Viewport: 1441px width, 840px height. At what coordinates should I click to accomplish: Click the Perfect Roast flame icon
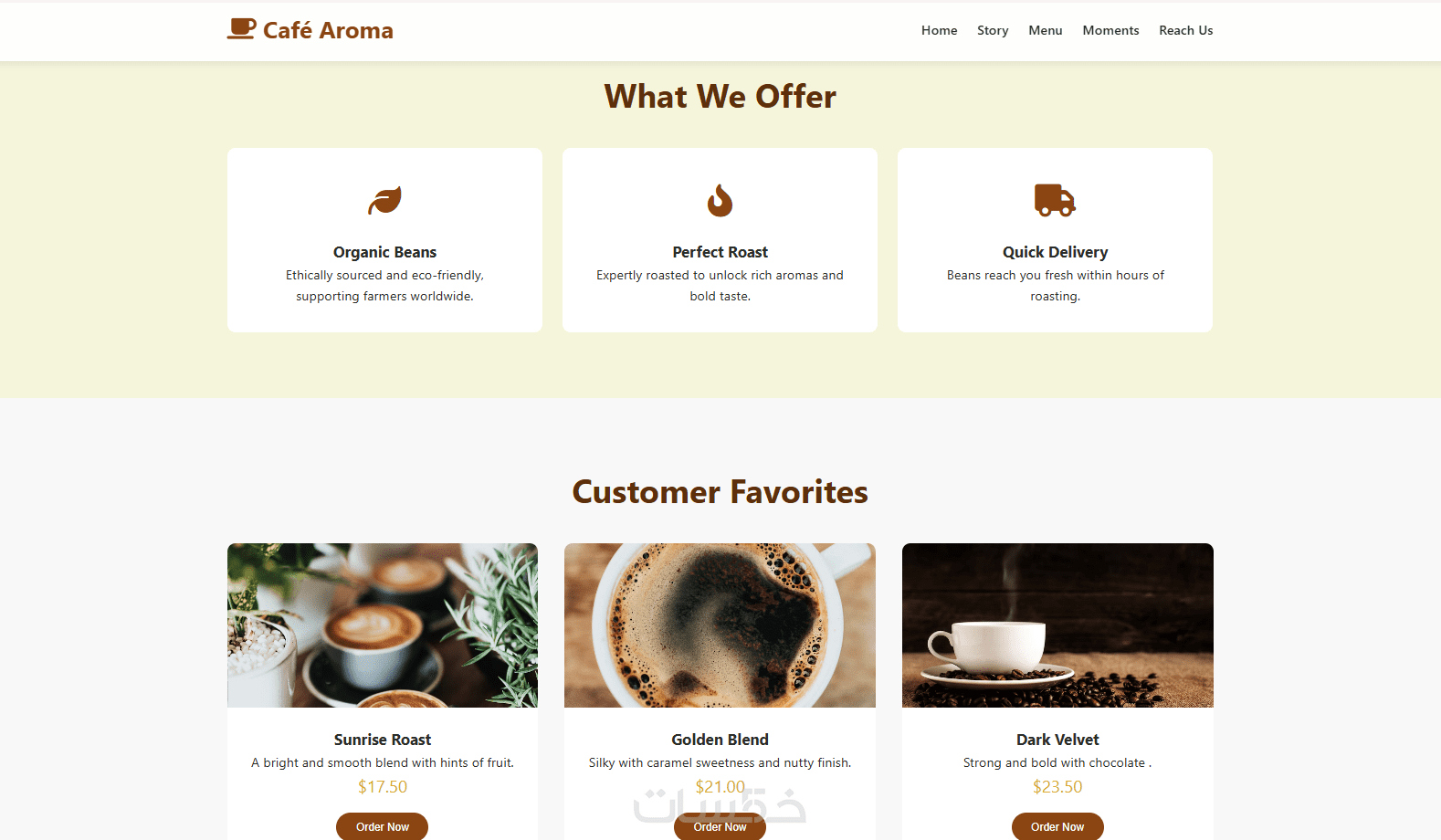coord(720,200)
